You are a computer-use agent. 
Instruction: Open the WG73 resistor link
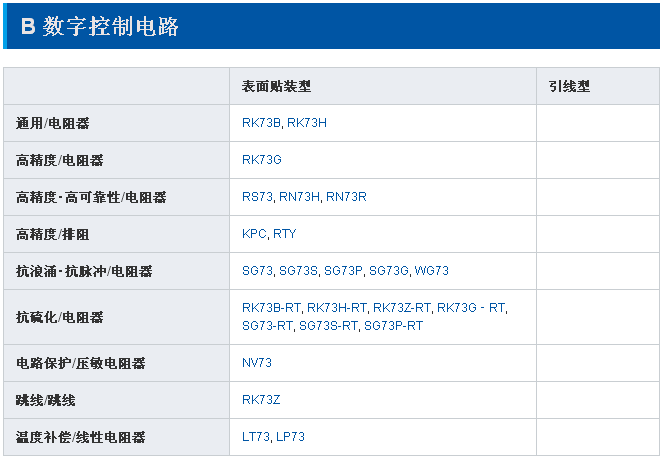(x=432, y=271)
